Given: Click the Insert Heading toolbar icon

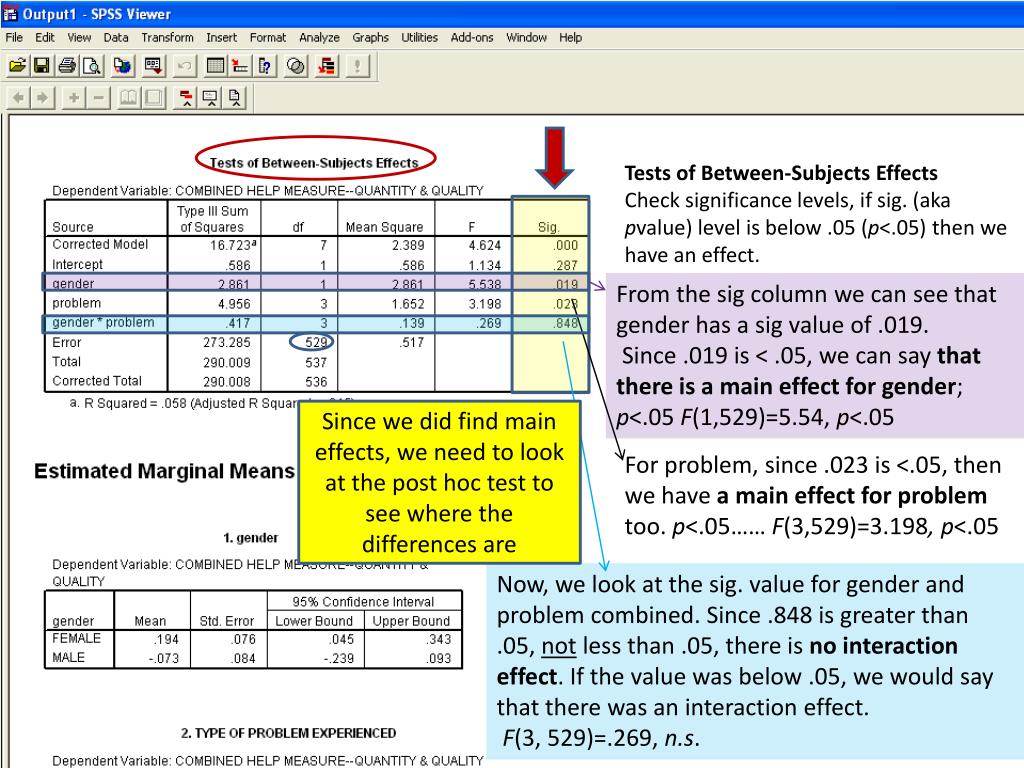Looking at the screenshot, I should point(185,98).
